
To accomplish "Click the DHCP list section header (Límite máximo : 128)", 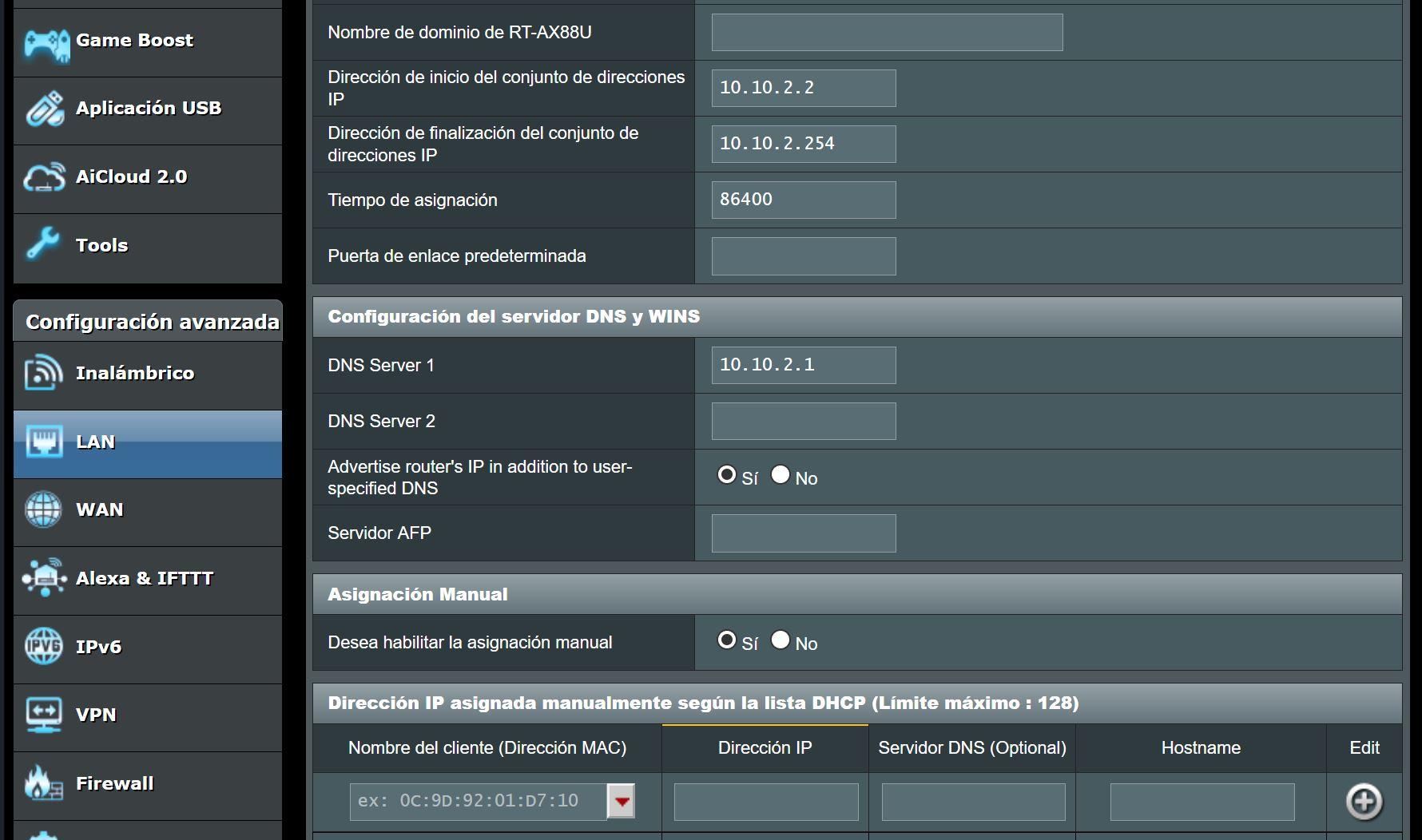I will tap(857, 703).
